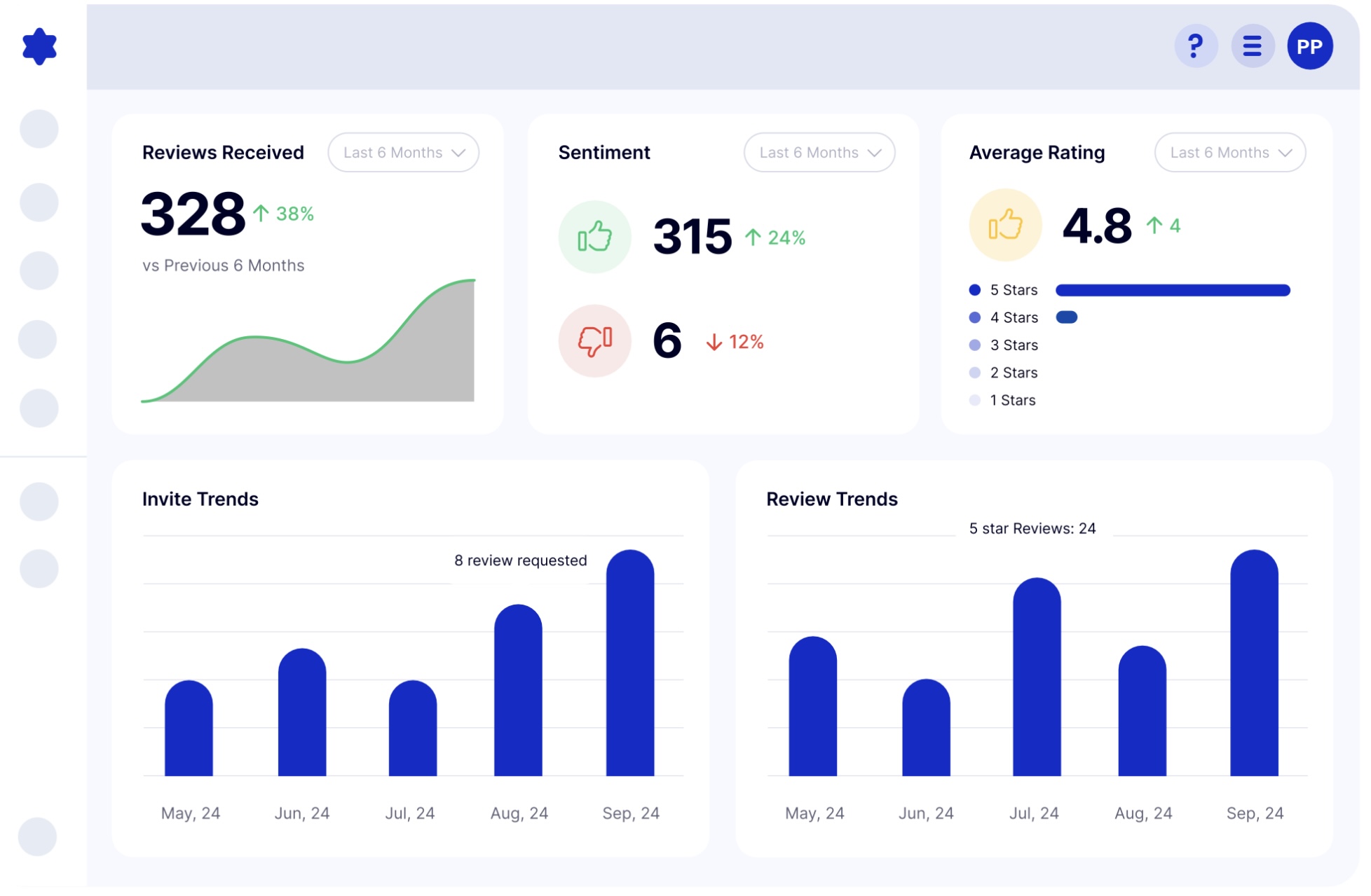Click the PP profile avatar
This screenshot has height=896, width=1371.
click(1309, 46)
